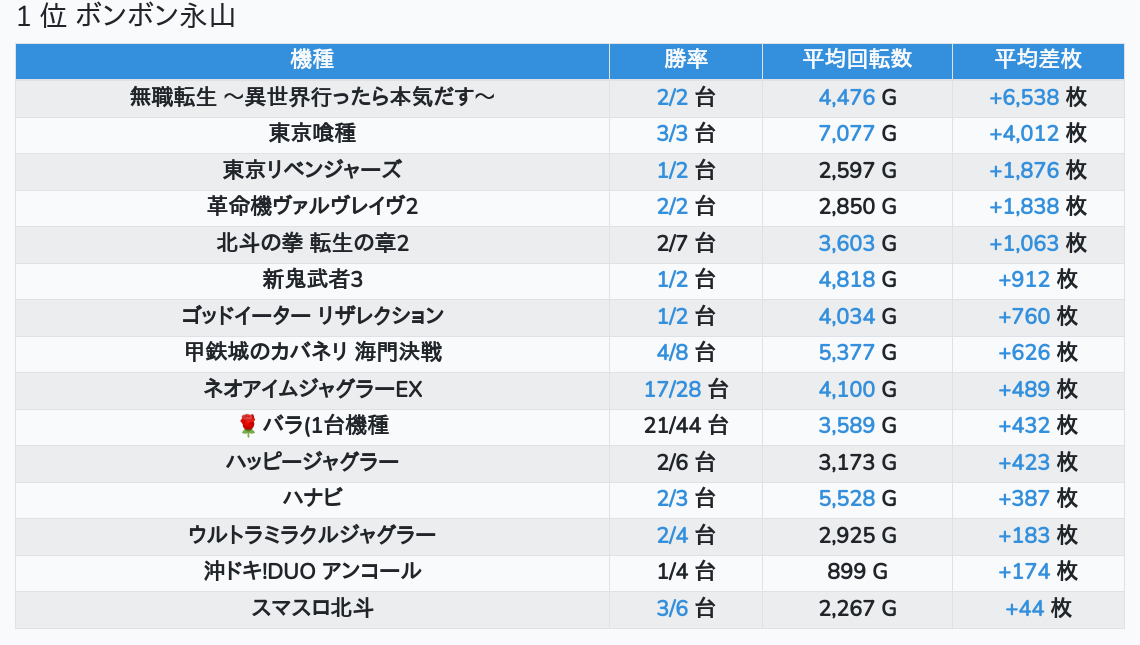Open 革命機ヴァルヴレイヴ2 entry
The width and height of the screenshot is (1140, 645).
click(x=312, y=206)
